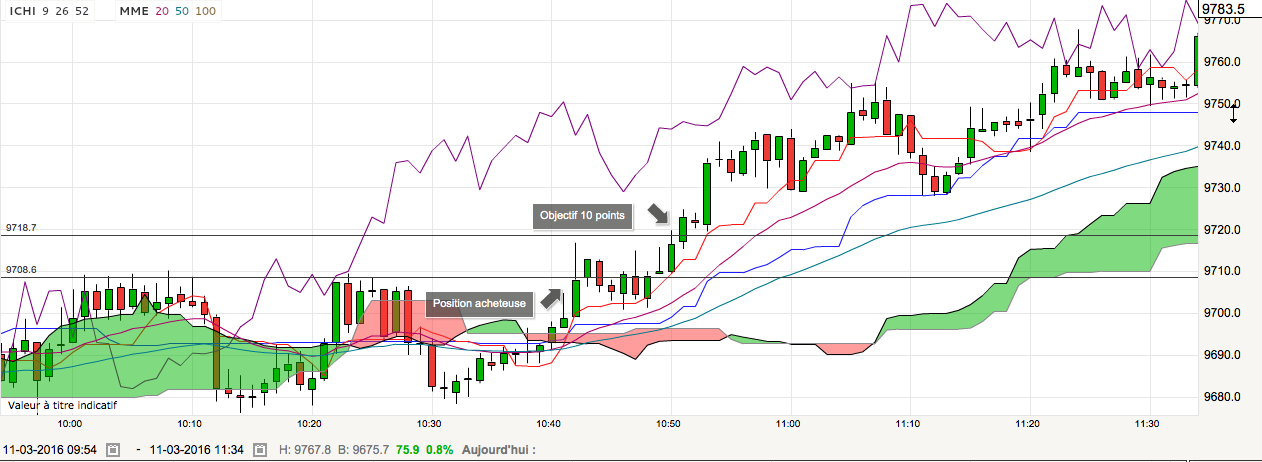The width and height of the screenshot is (1262, 462).
Task: Click the 11:20 time axis label
Action: pos(1029,424)
